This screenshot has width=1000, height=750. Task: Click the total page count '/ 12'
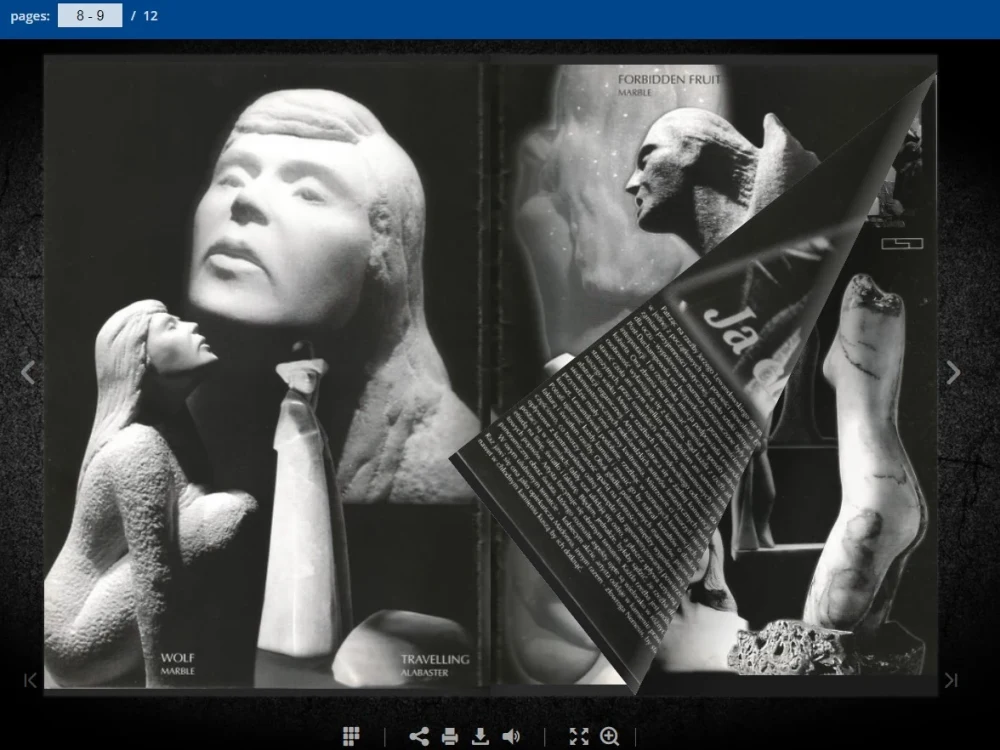[x=144, y=16]
